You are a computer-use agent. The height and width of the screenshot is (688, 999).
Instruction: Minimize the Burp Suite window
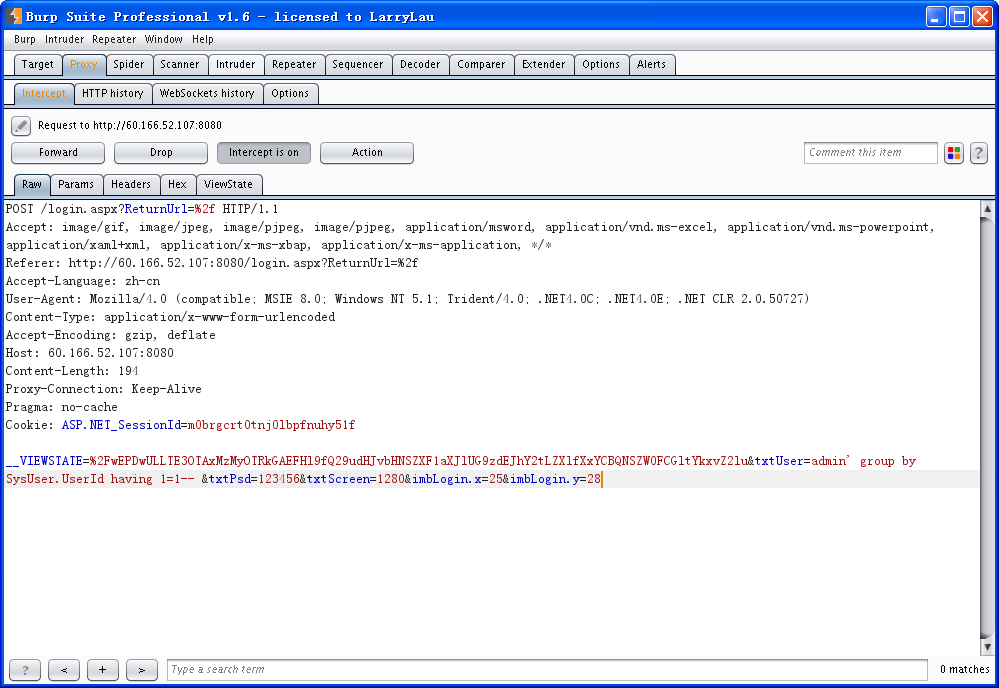(x=936, y=17)
